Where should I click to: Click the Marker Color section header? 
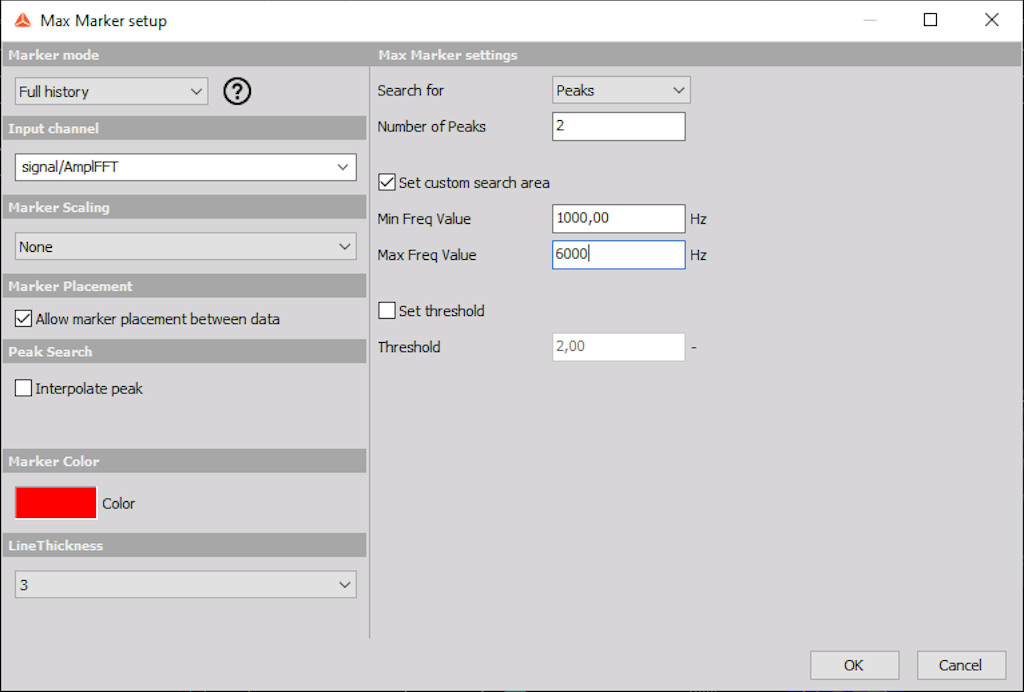coord(184,461)
